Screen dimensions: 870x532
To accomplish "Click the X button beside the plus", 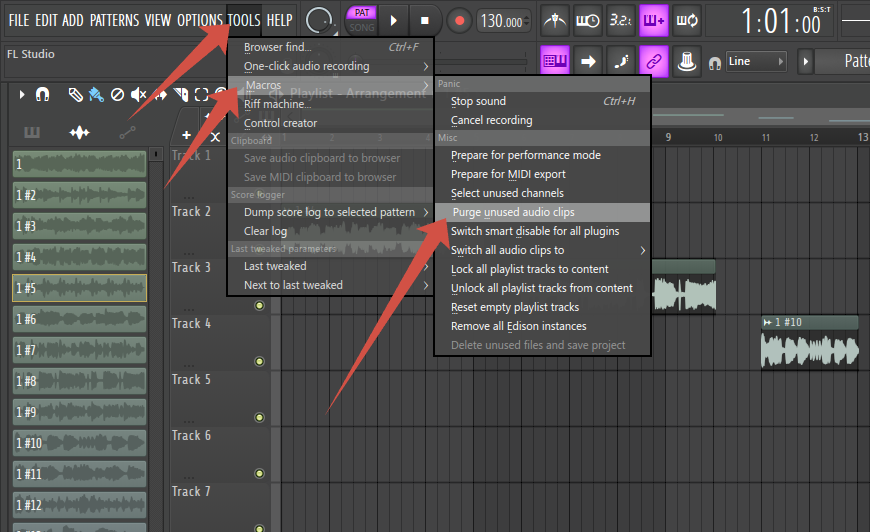I will click(215, 136).
